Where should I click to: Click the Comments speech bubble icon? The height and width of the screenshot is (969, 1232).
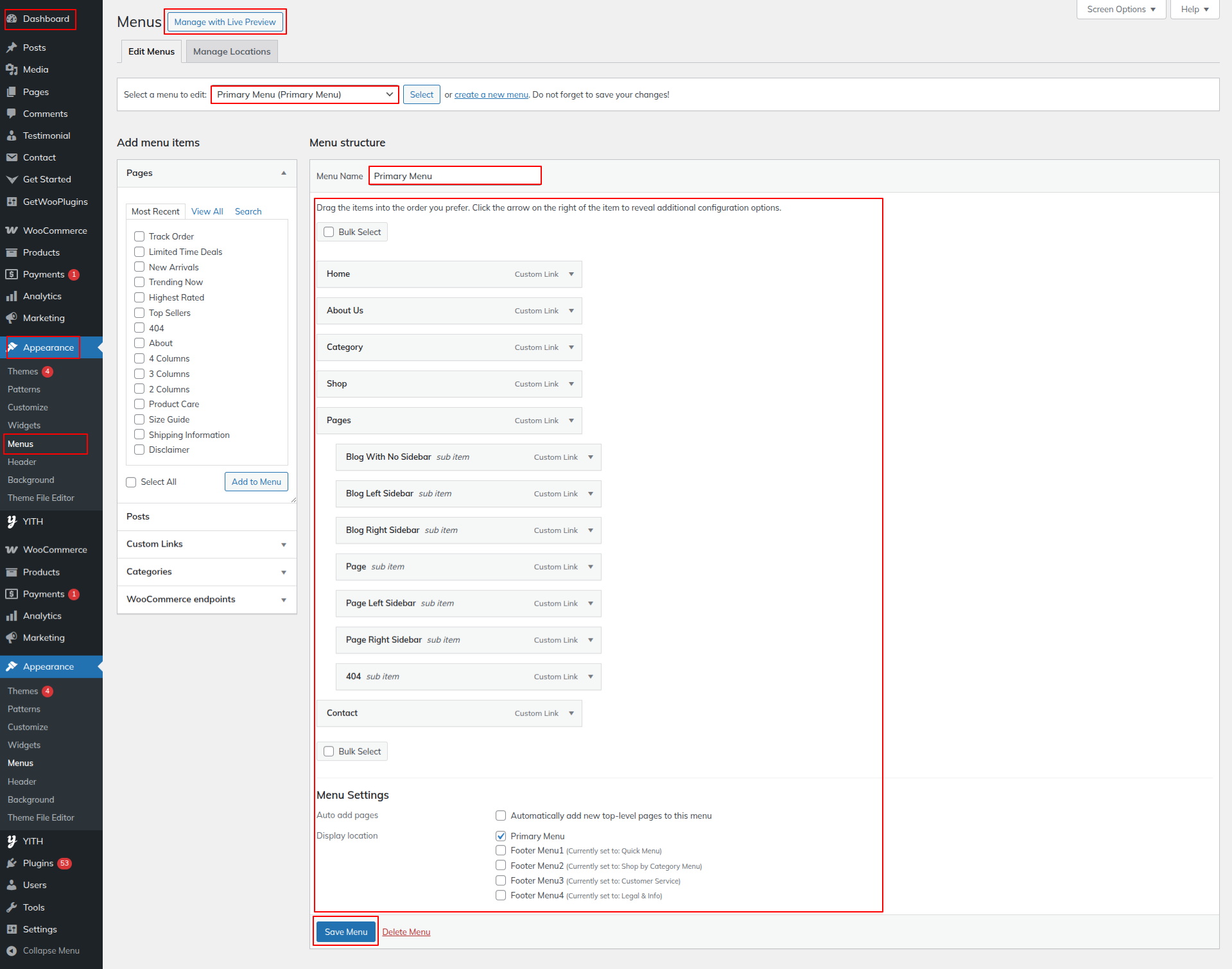tap(12, 114)
